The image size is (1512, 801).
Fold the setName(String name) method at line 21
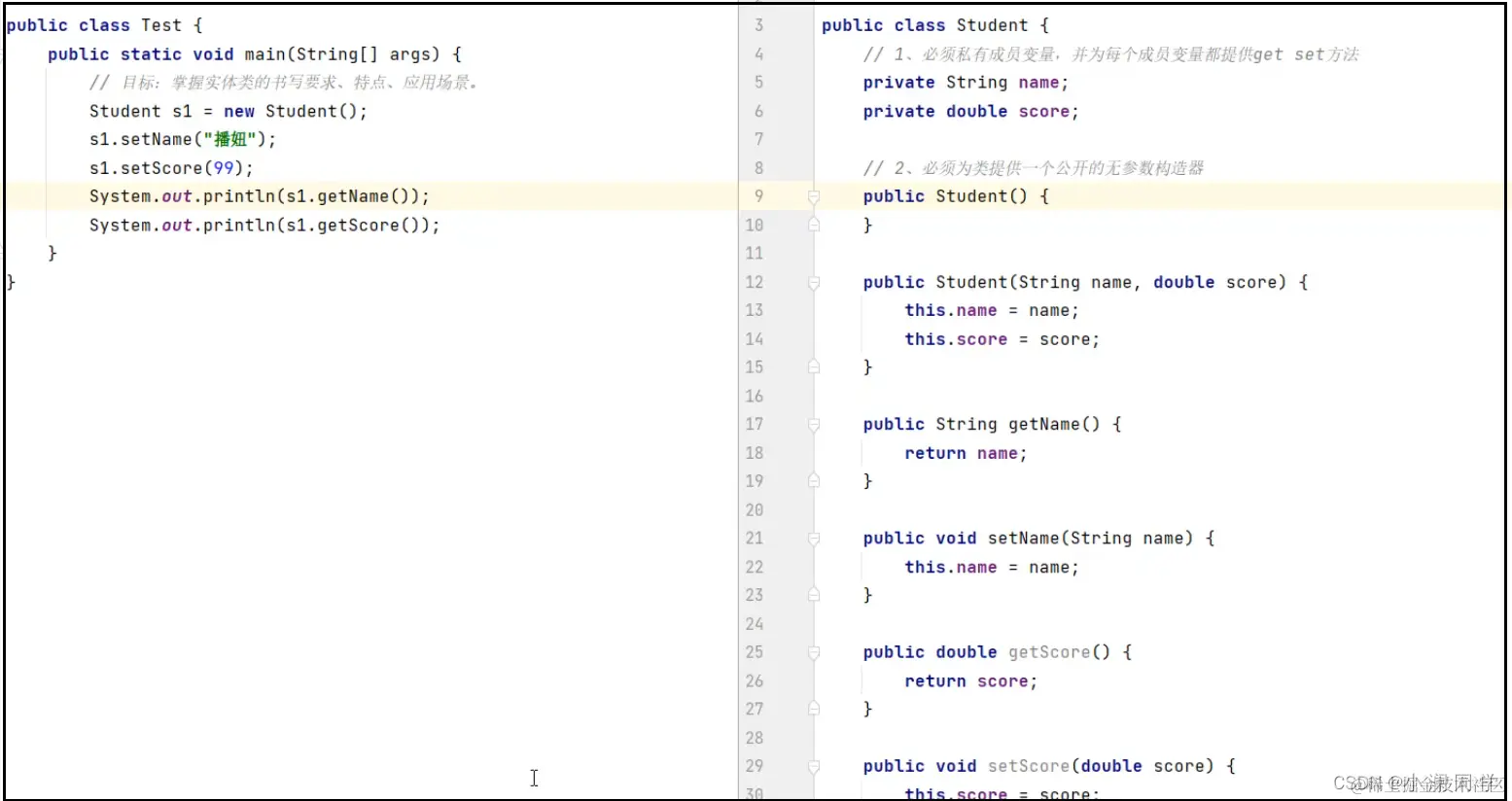point(814,539)
